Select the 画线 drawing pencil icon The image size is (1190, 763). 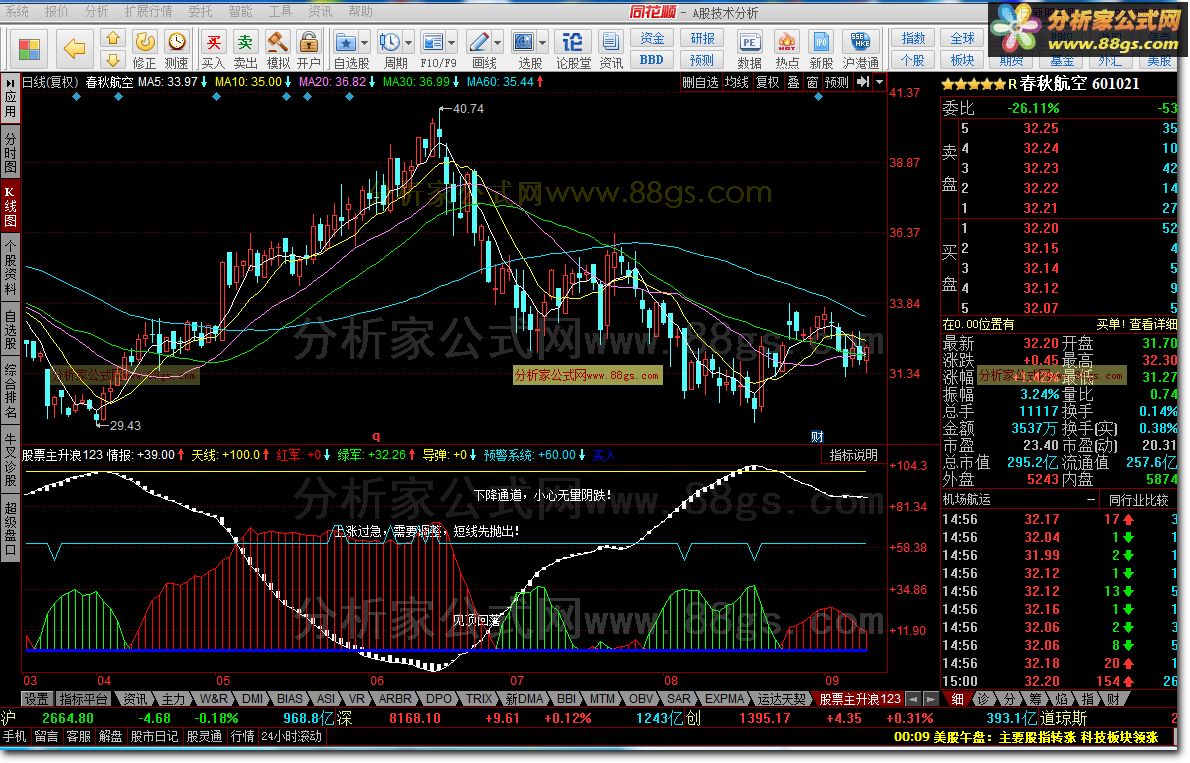point(479,42)
